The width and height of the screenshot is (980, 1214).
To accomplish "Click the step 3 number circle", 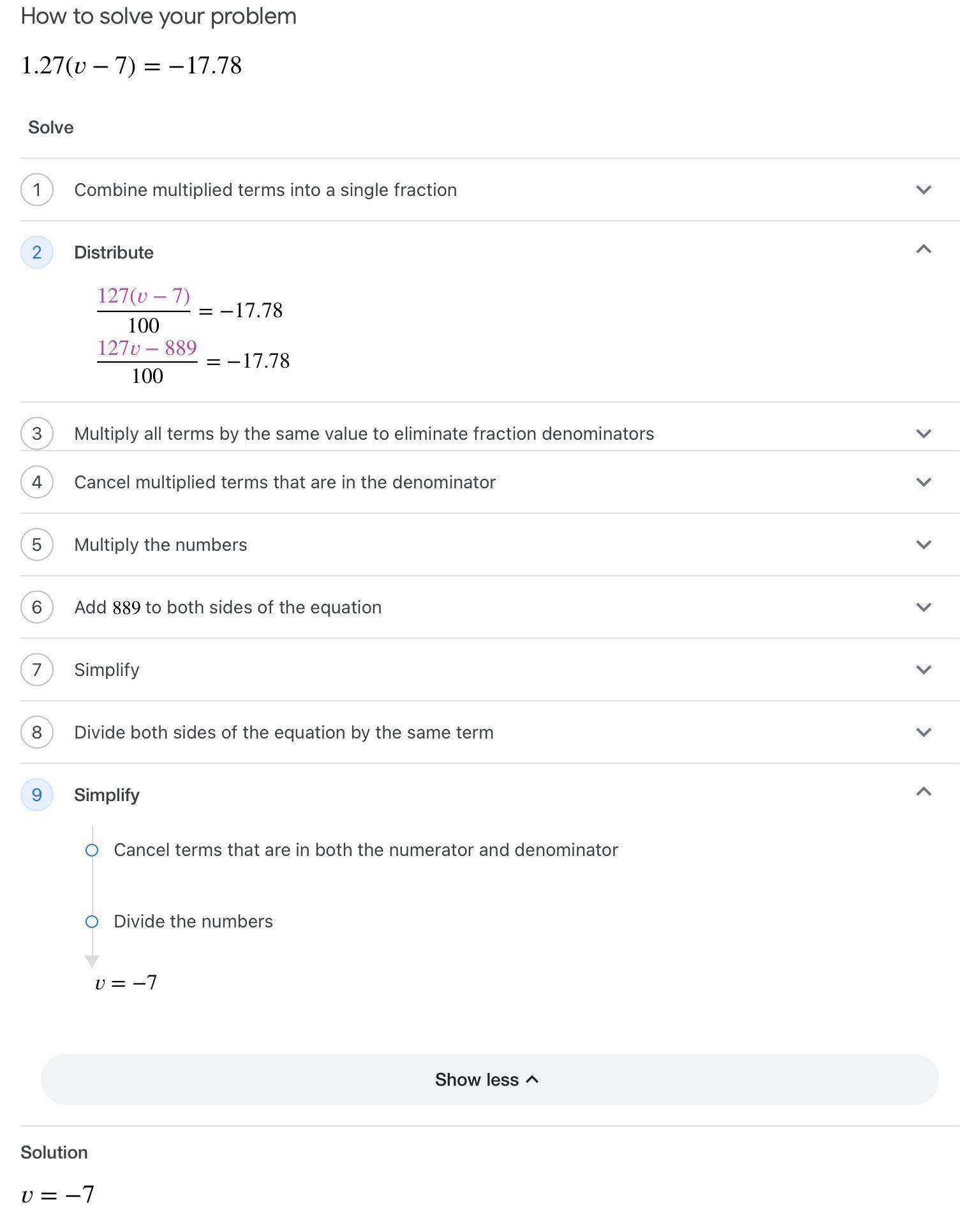I will [x=37, y=433].
